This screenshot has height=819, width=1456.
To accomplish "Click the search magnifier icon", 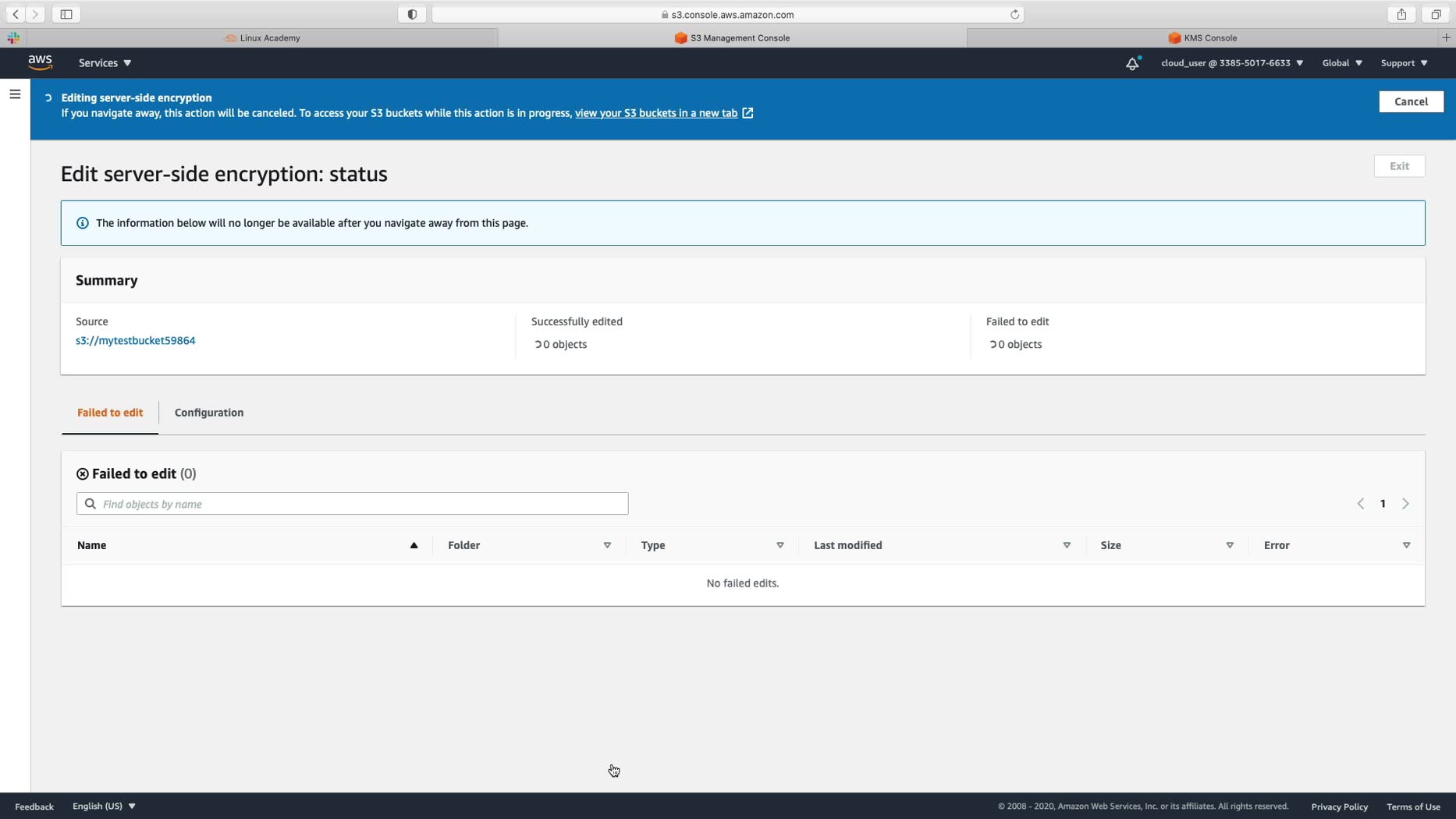I will point(91,504).
